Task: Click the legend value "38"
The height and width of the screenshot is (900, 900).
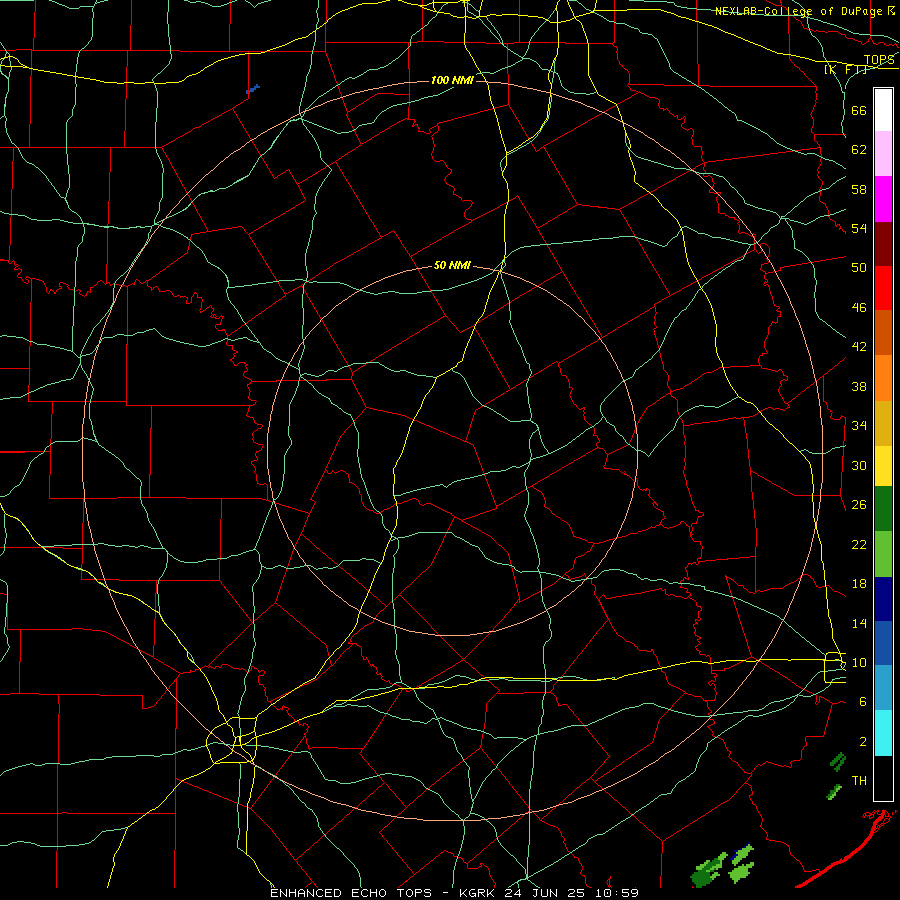Action: tap(859, 386)
